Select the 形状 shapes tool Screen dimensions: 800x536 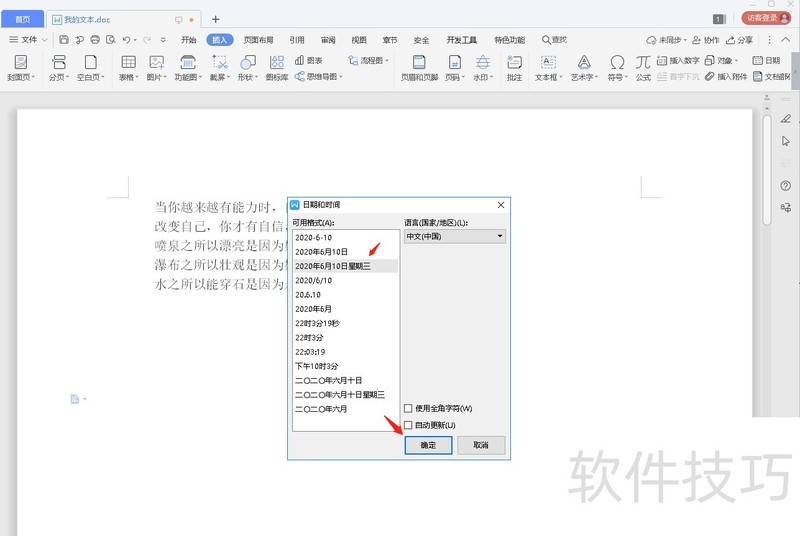pos(246,62)
